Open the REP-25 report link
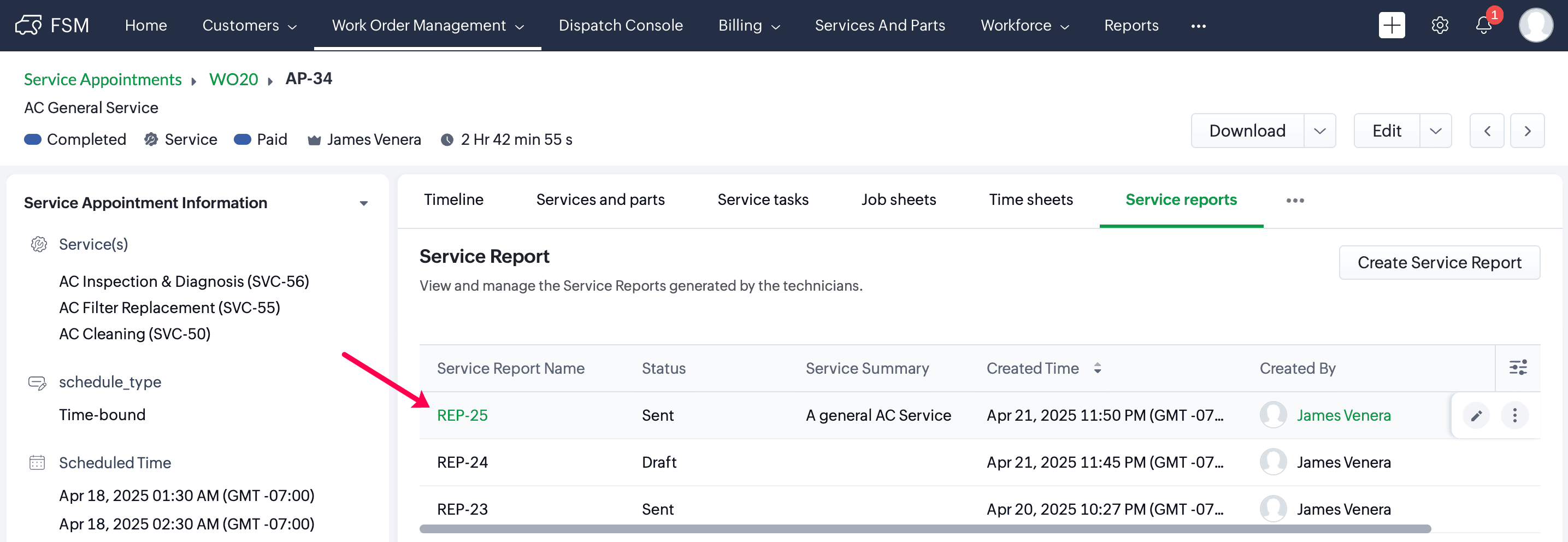Viewport: 1568px width, 542px height. coord(462,415)
